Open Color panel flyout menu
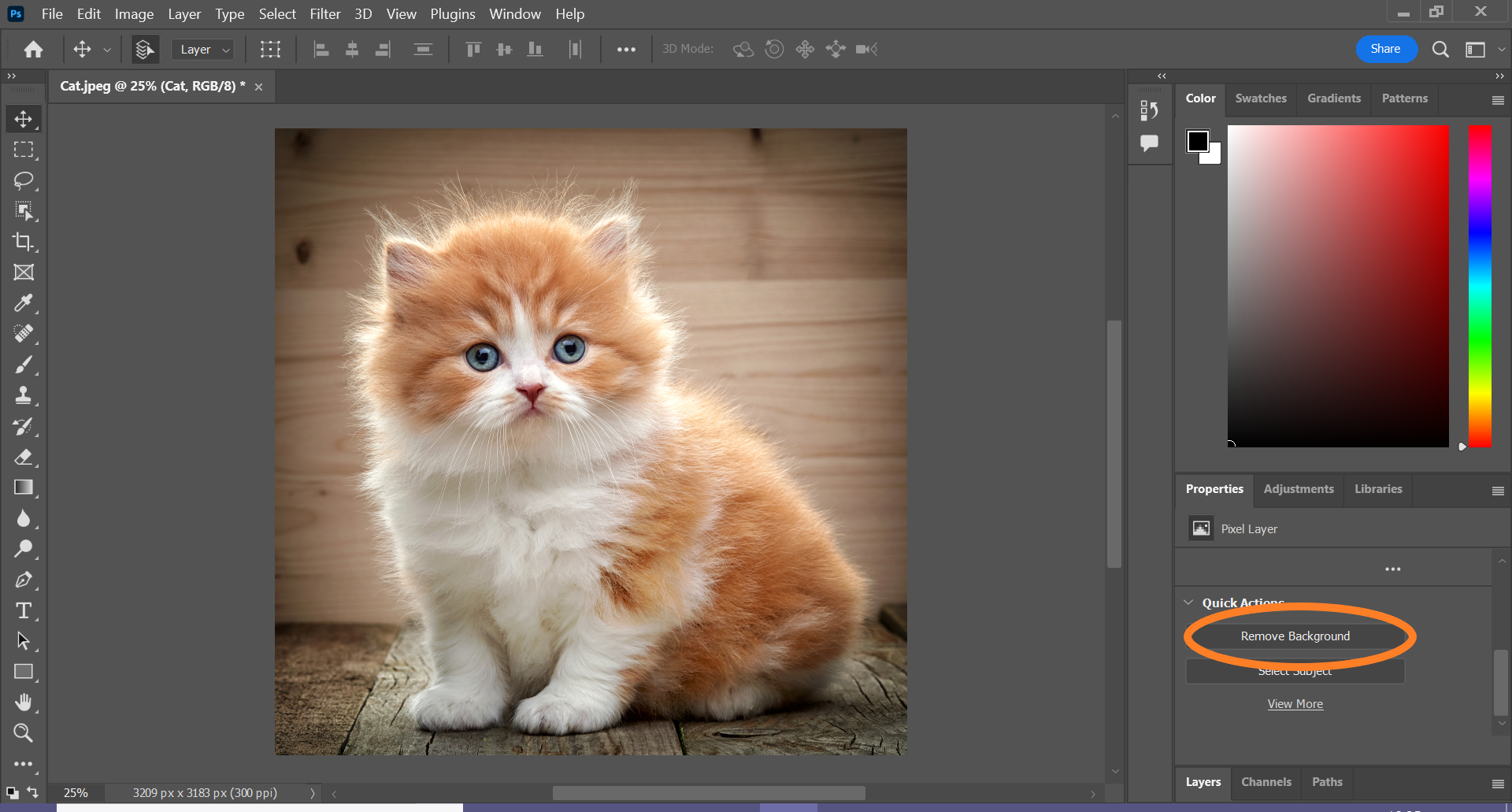Image resolution: width=1512 pixels, height=812 pixels. coord(1498,100)
